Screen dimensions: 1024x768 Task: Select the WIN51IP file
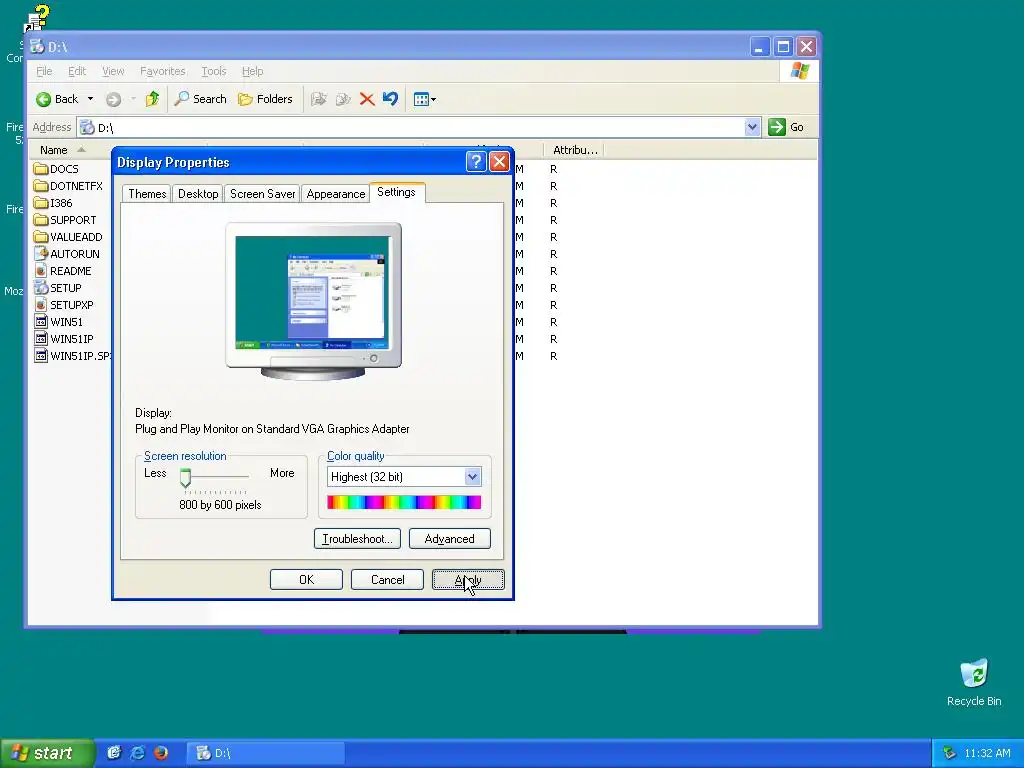coord(64,339)
